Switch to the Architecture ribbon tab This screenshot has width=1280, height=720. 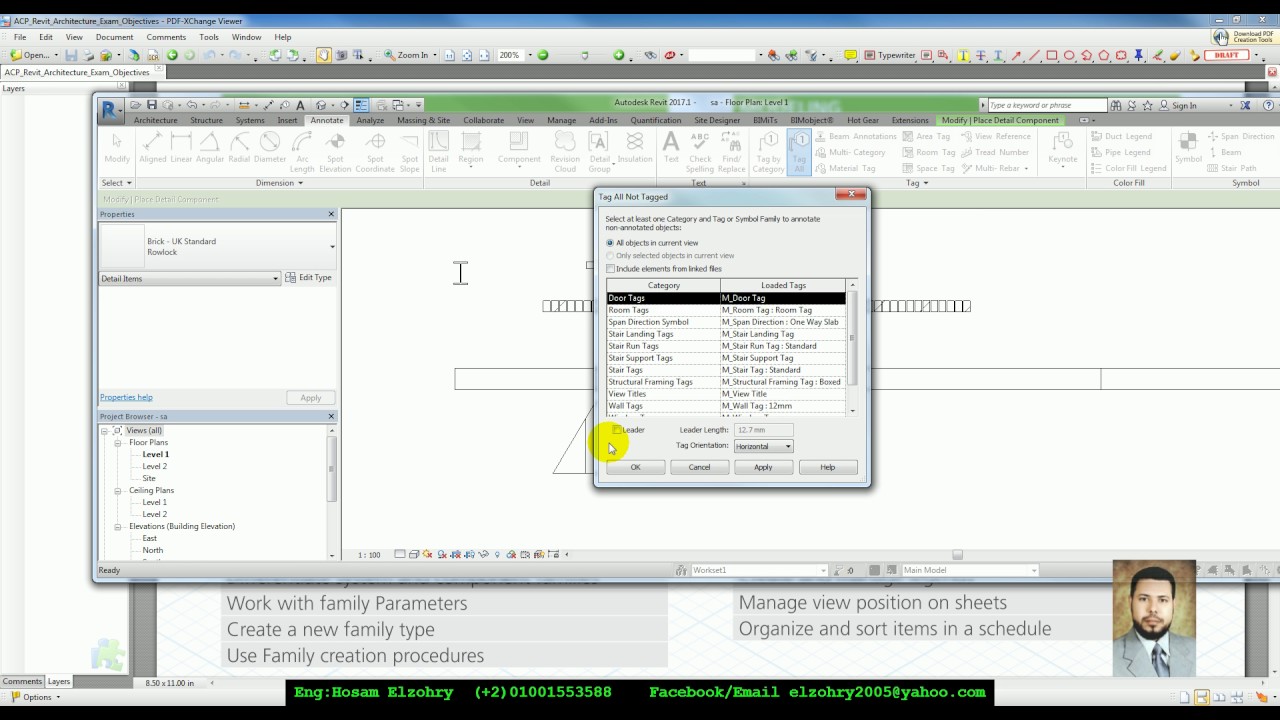click(155, 120)
